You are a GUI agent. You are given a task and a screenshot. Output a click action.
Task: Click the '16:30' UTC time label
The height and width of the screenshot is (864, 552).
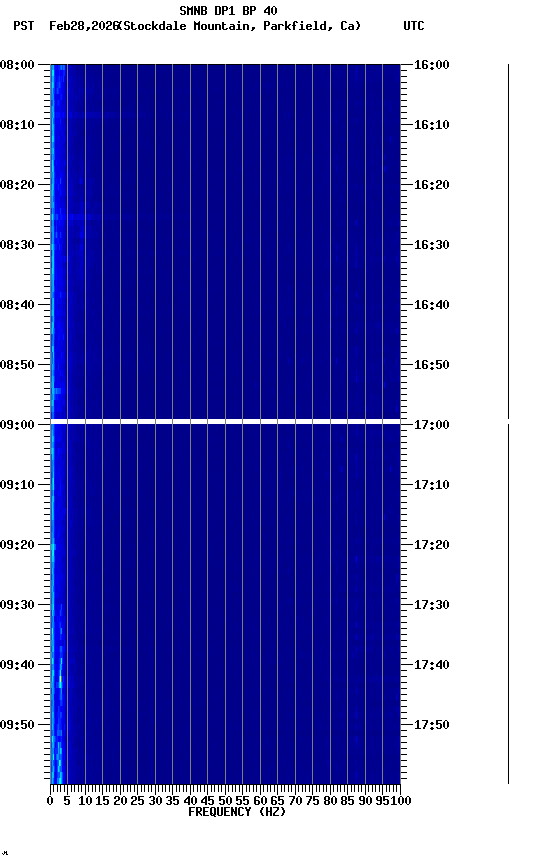[x=432, y=245]
